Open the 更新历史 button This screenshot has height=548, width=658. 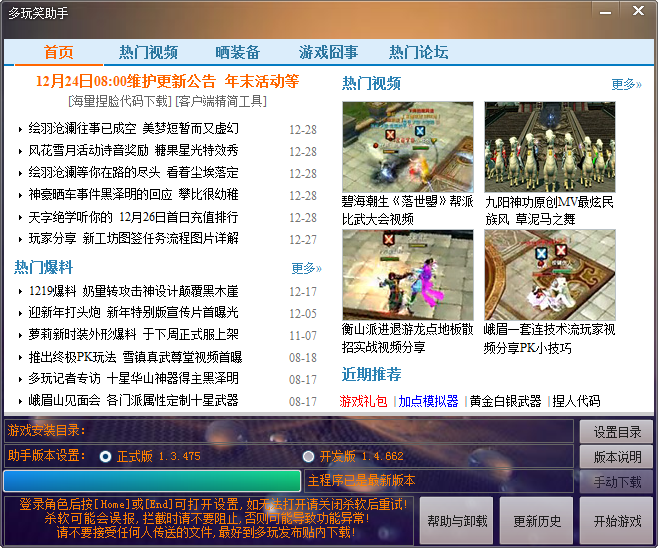537,521
